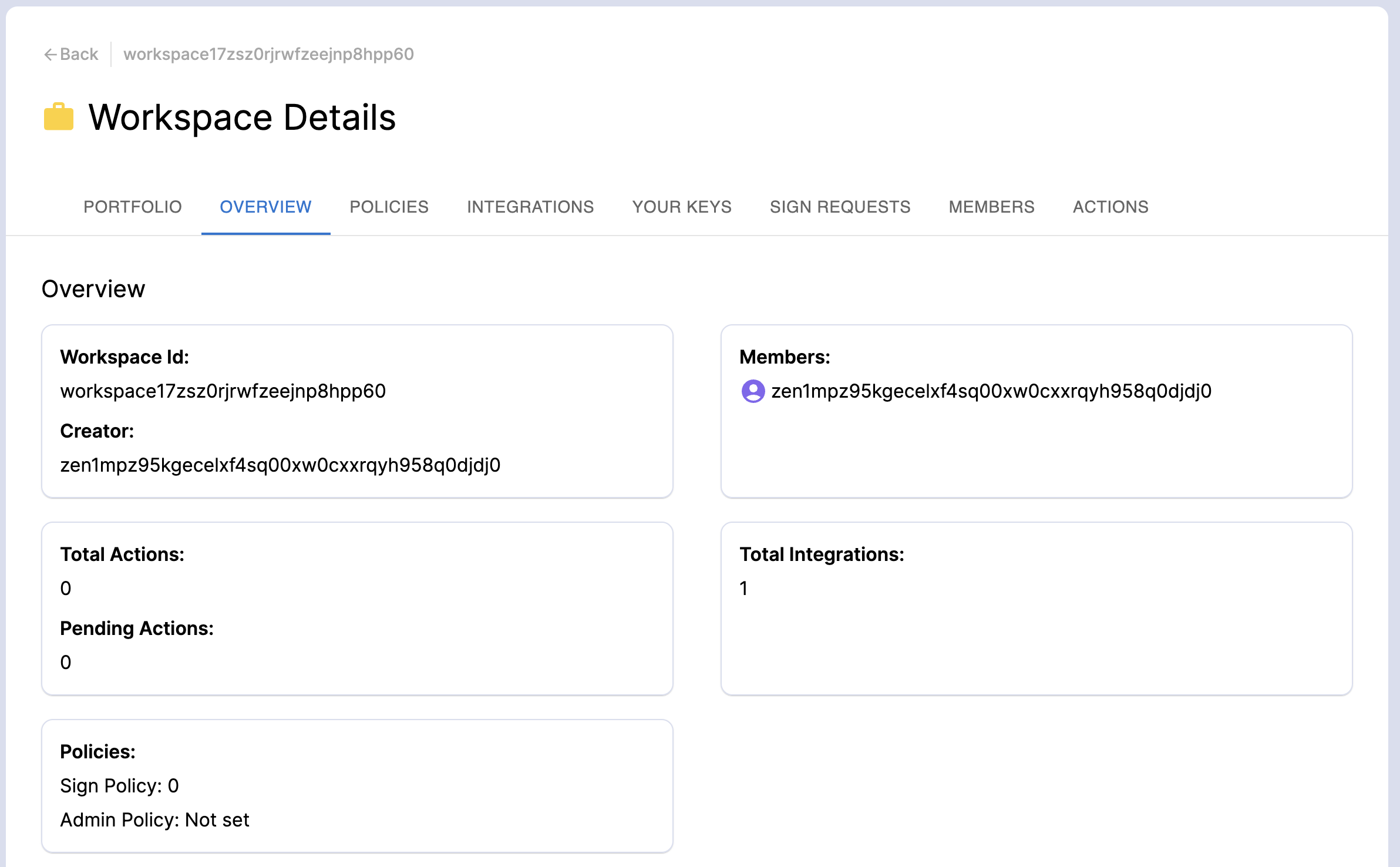The height and width of the screenshot is (867, 1400).
Task: Click the OVERVIEW tab
Action: pyautogui.click(x=265, y=208)
